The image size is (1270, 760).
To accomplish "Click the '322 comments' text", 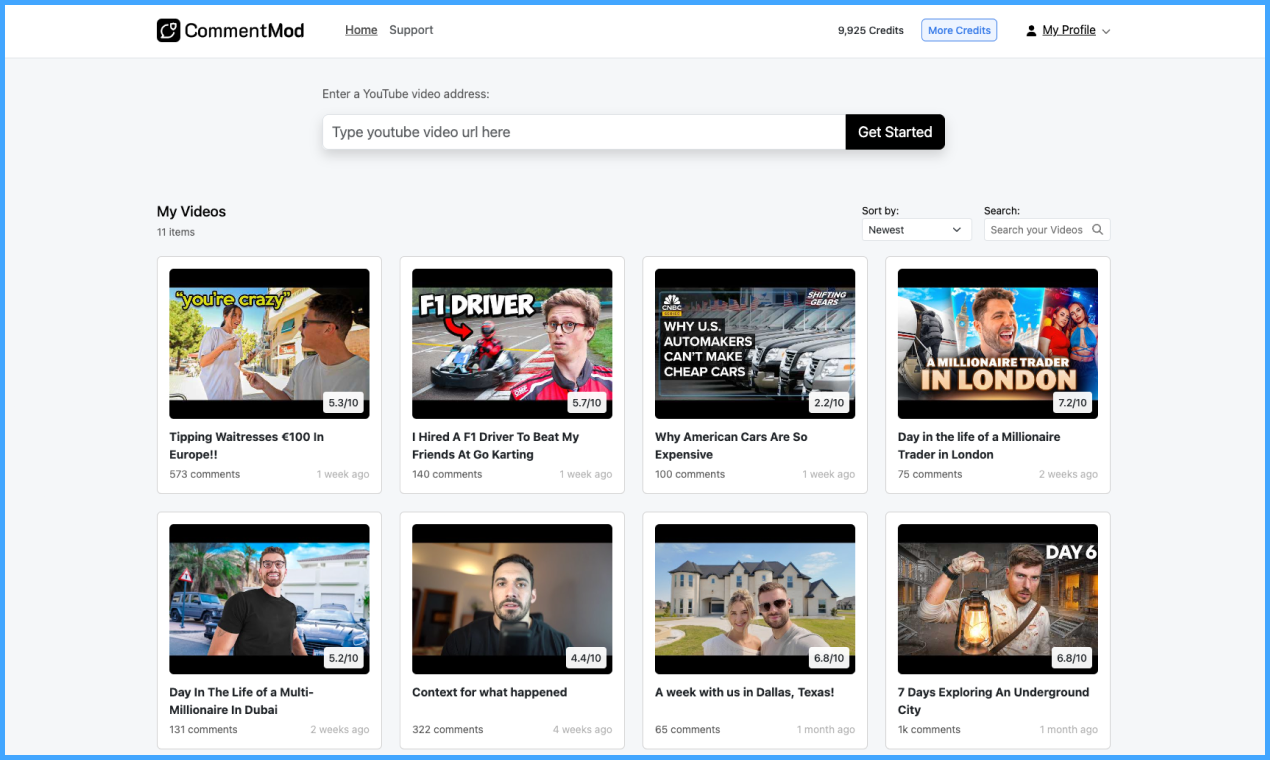I will [x=448, y=729].
